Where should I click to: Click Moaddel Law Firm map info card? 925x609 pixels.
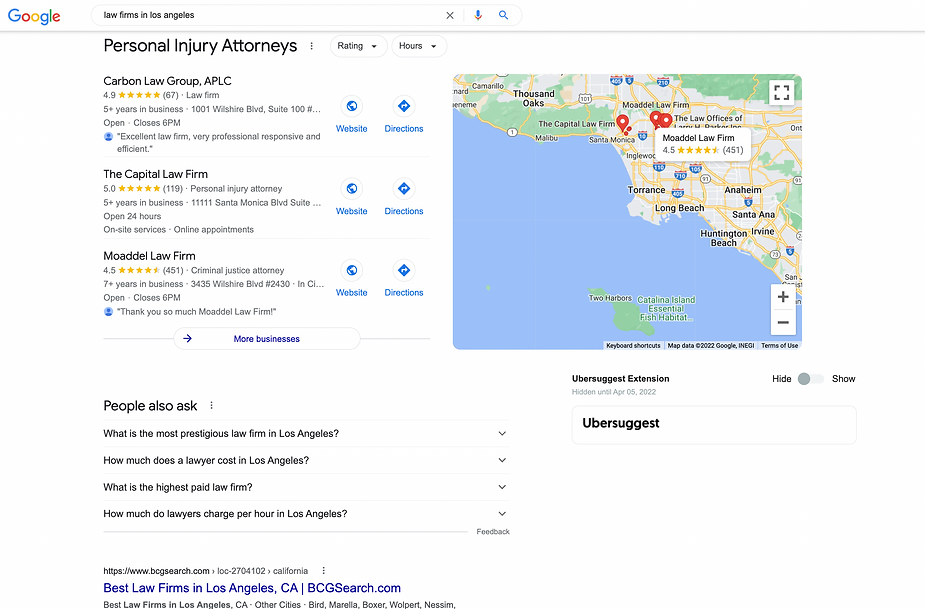coord(703,144)
